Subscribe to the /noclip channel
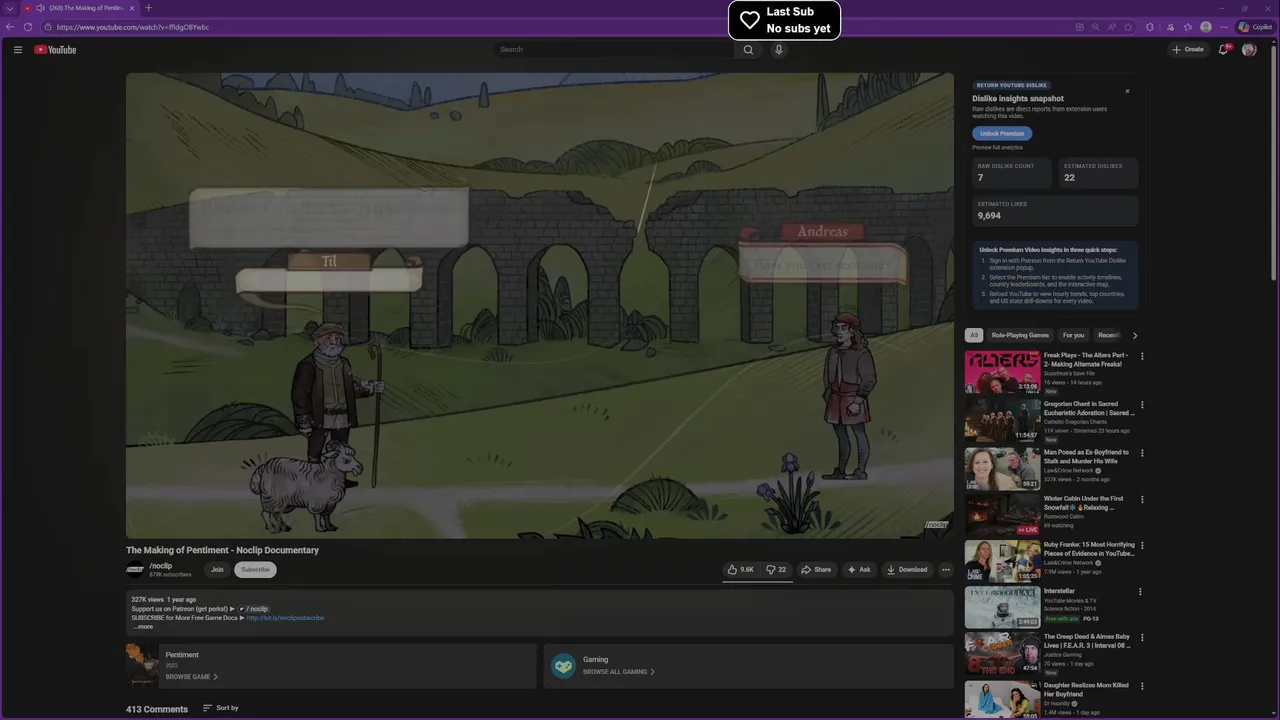Viewport: 1280px width, 720px height. [x=255, y=570]
